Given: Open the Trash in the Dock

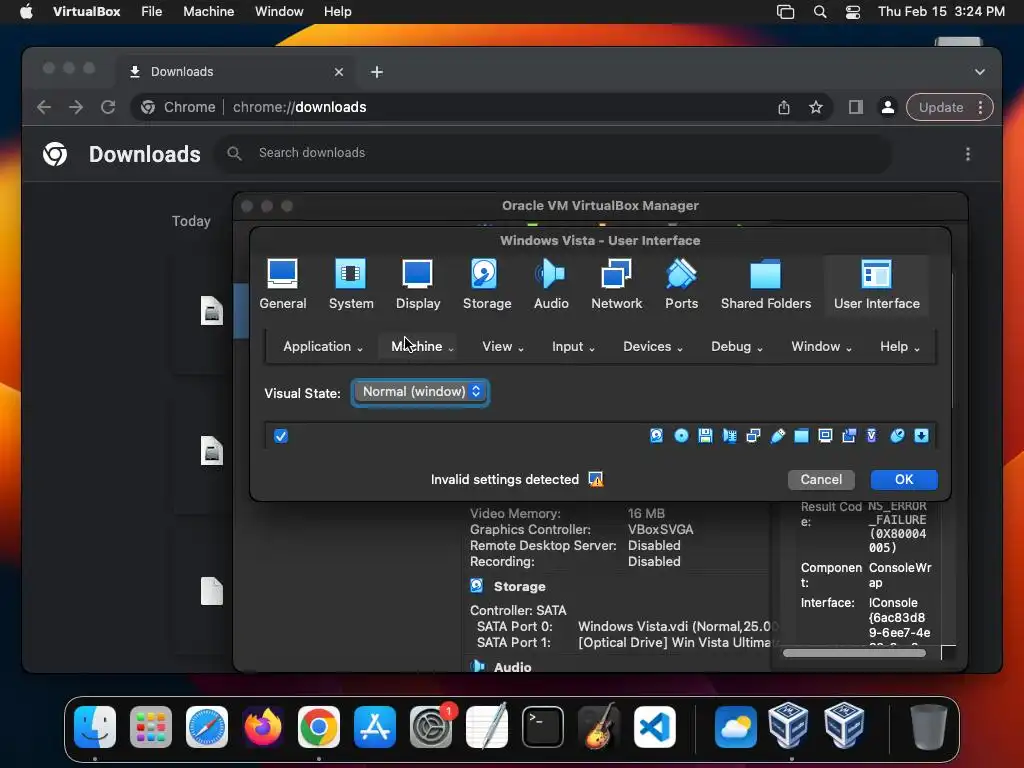Looking at the screenshot, I should tap(929, 727).
